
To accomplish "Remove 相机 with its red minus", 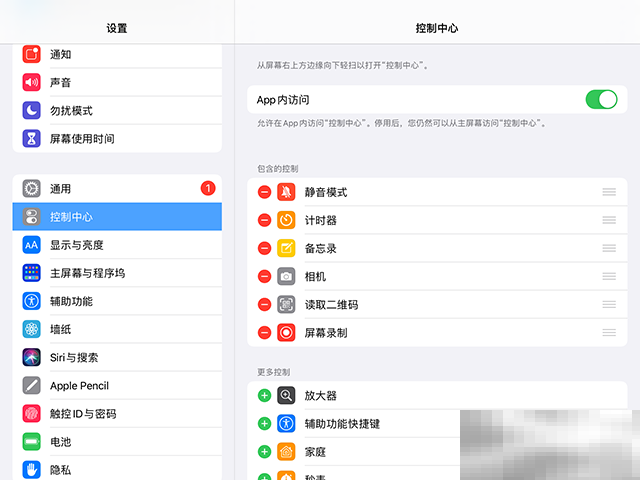I will pyautogui.click(x=264, y=276).
